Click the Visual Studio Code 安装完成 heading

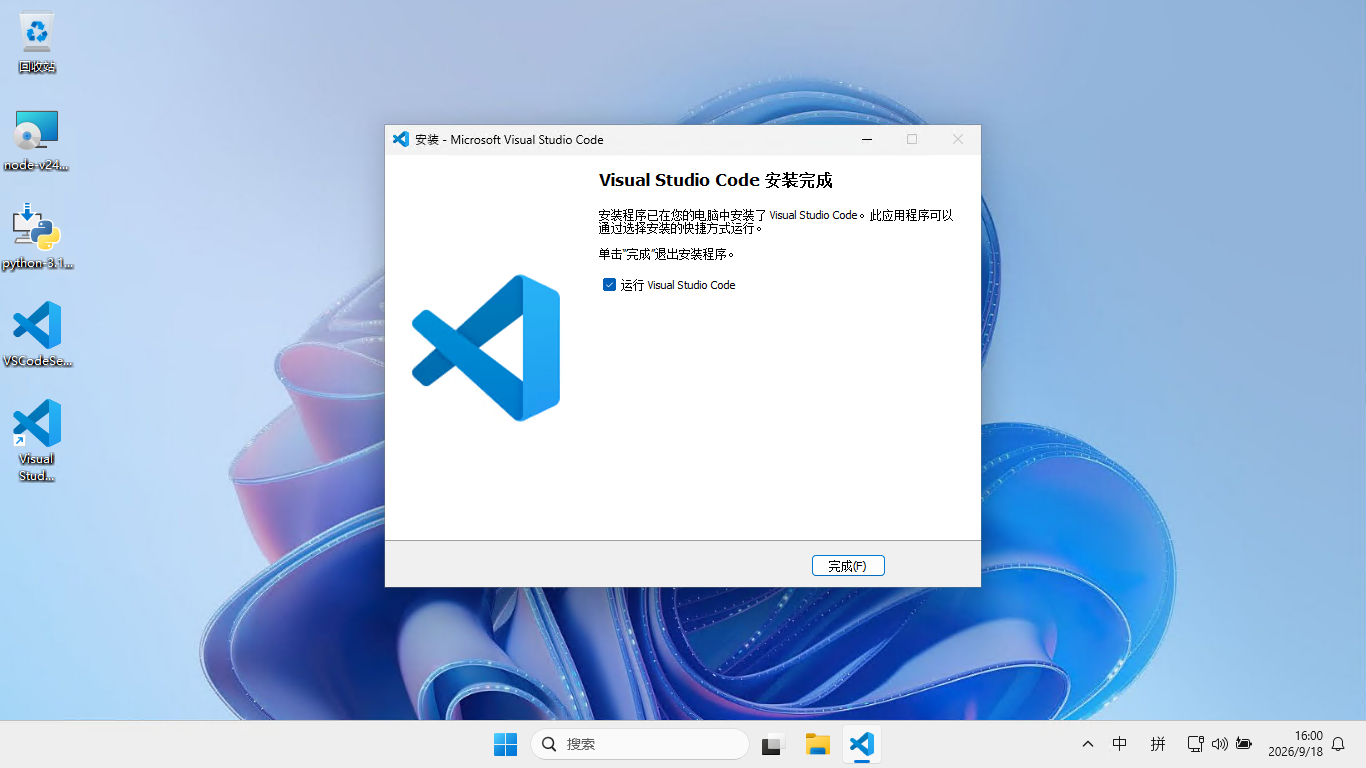point(715,180)
